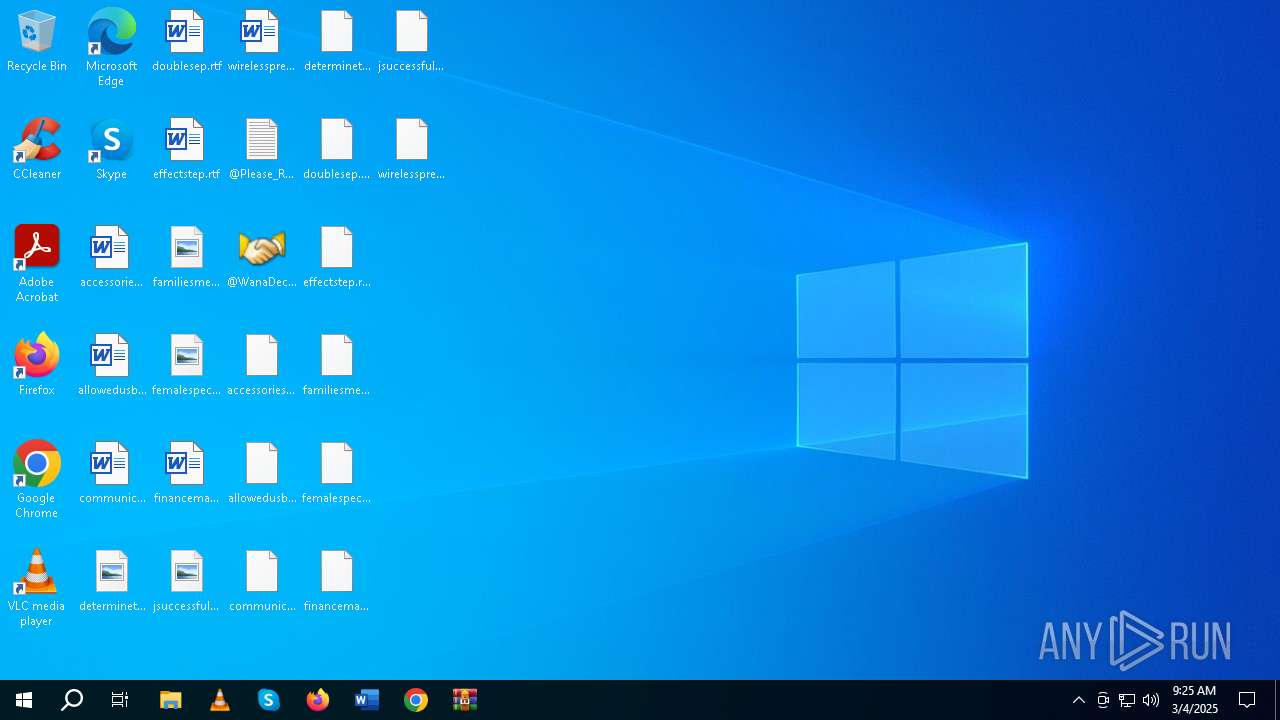Launch Word from the taskbar
The image size is (1280, 720).
(367, 700)
